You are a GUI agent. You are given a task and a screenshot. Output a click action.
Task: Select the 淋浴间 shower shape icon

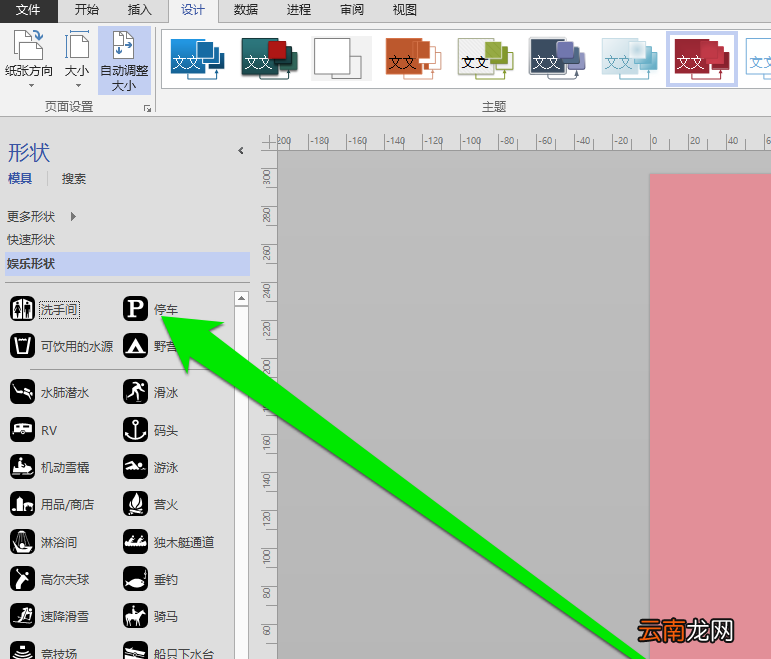(22, 541)
